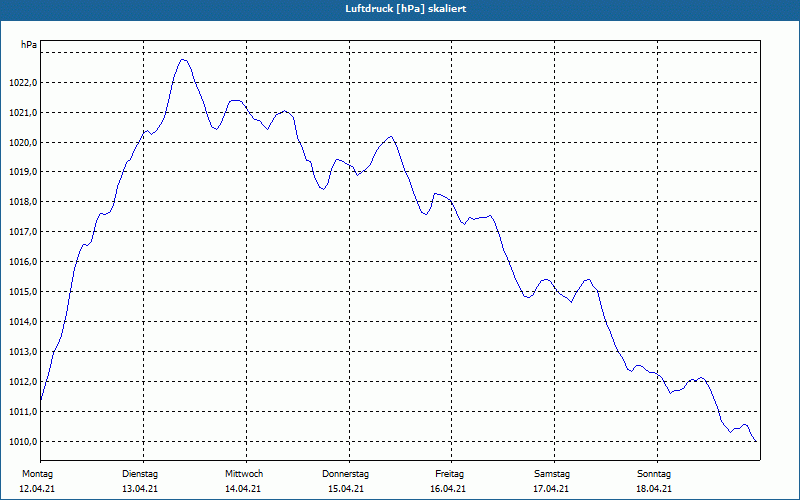Image resolution: width=800 pixels, height=500 pixels.
Task: Click the Mittwoch day label
Action: pyautogui.click(x=244, y=474)
